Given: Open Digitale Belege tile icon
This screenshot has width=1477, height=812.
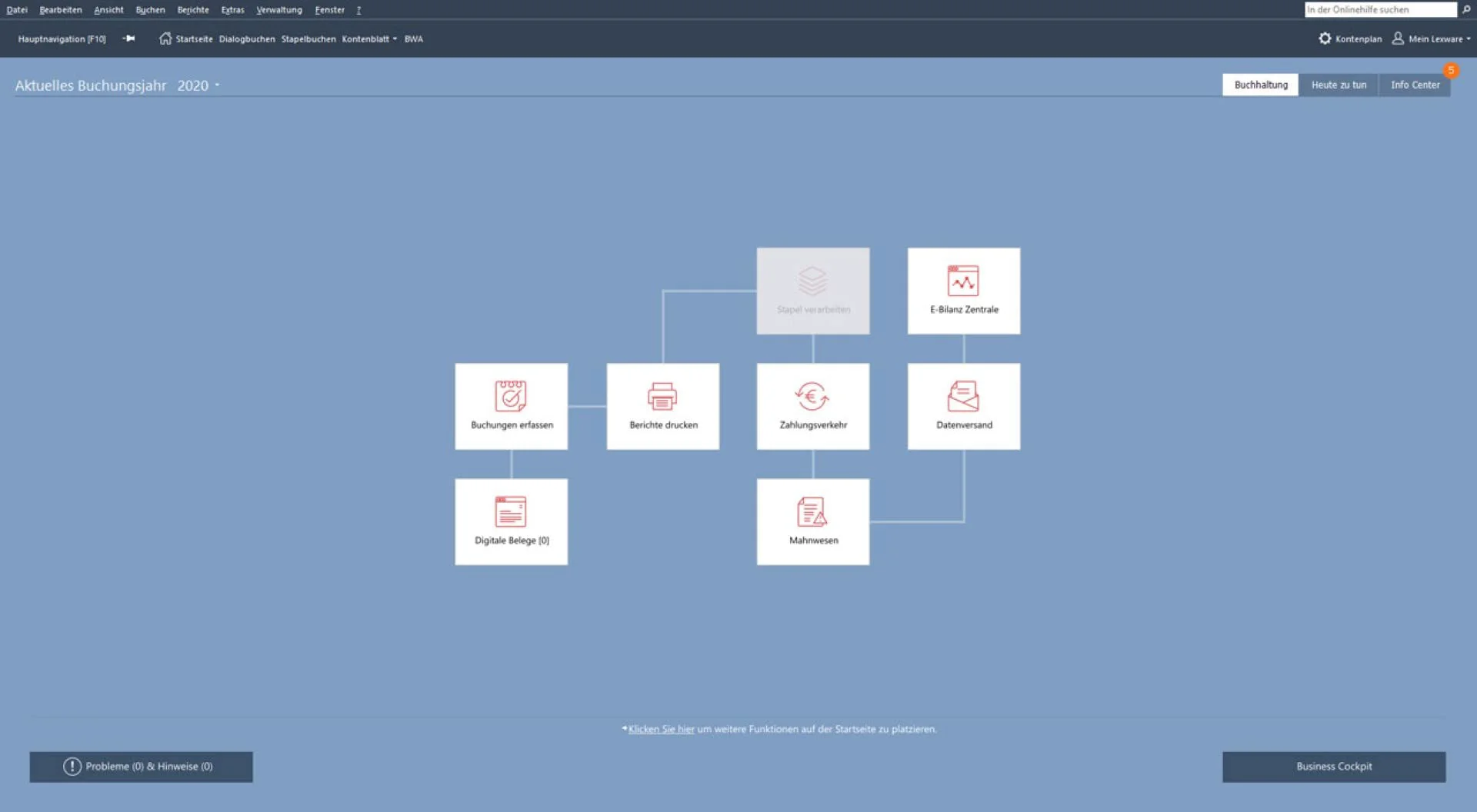Looking at the screenshot, I should (510, 511).
